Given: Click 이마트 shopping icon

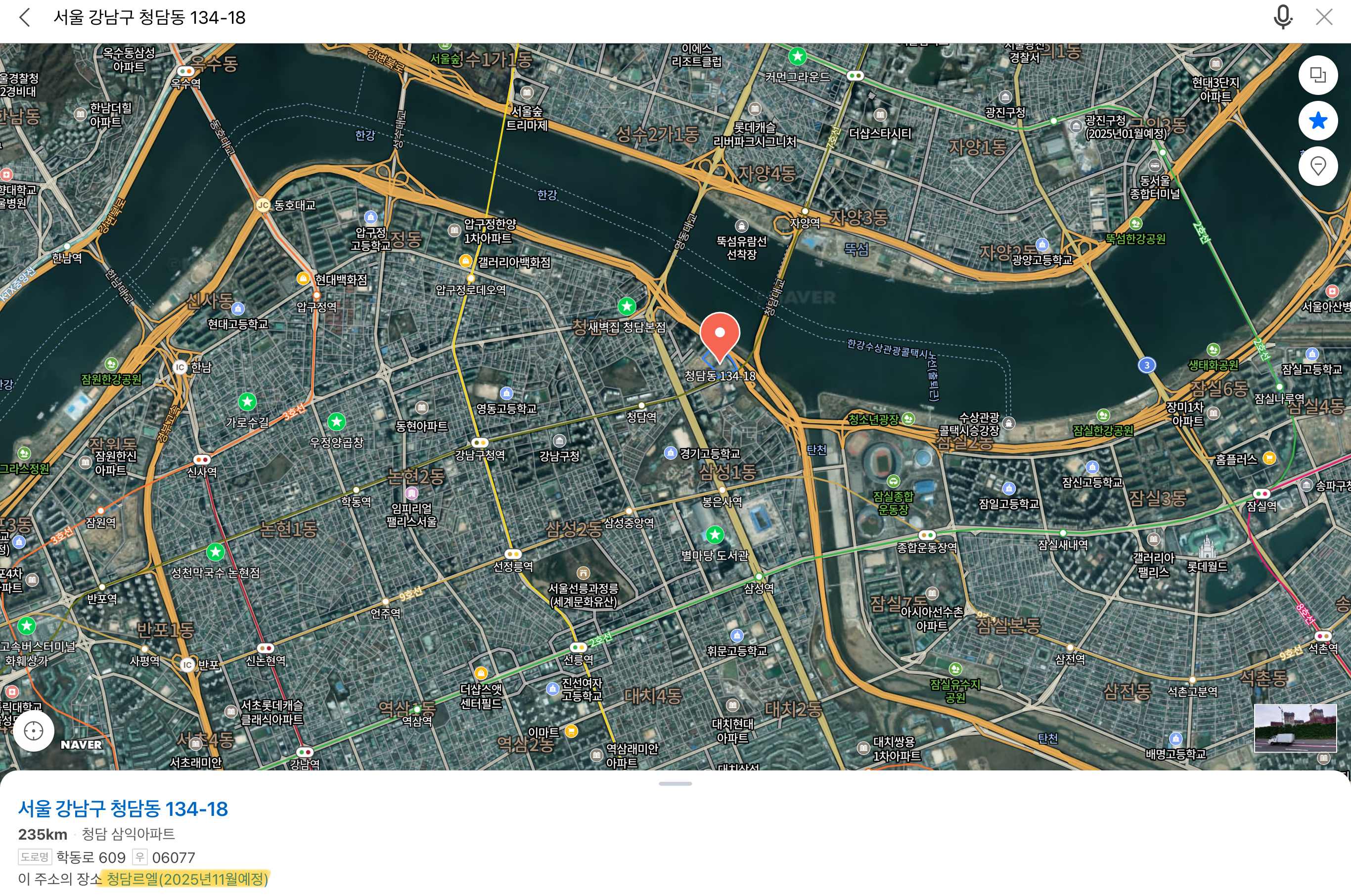Looking at the screenshot, I should point(571,731).
